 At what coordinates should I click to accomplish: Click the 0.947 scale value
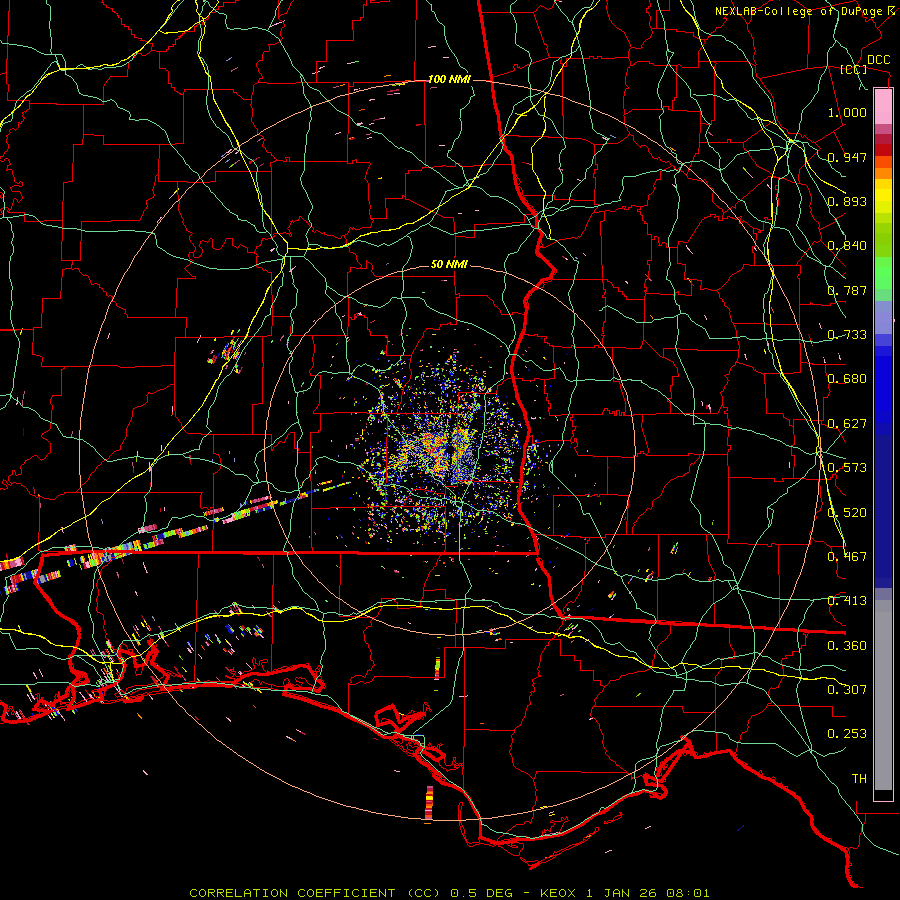point(847,157)
